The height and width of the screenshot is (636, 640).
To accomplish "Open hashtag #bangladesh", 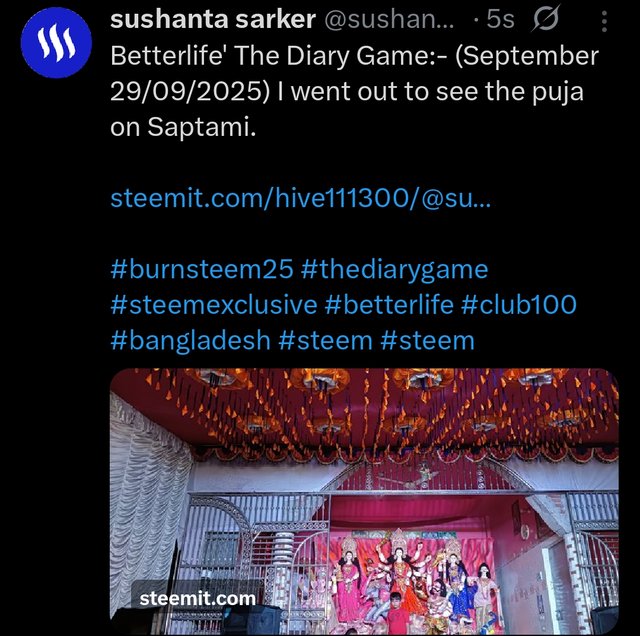I will 190,341.
